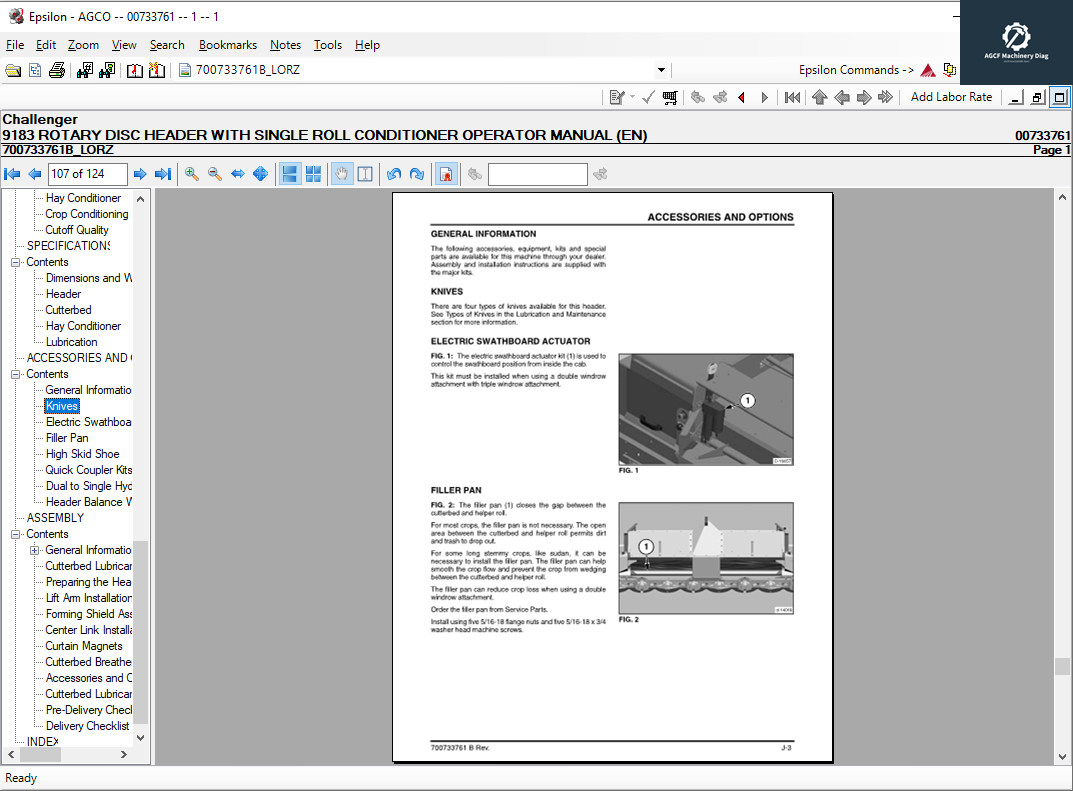This screenshot has width=1073, height=791.
Task: Toggle single page layout view
Action: (x=289, y=174)
